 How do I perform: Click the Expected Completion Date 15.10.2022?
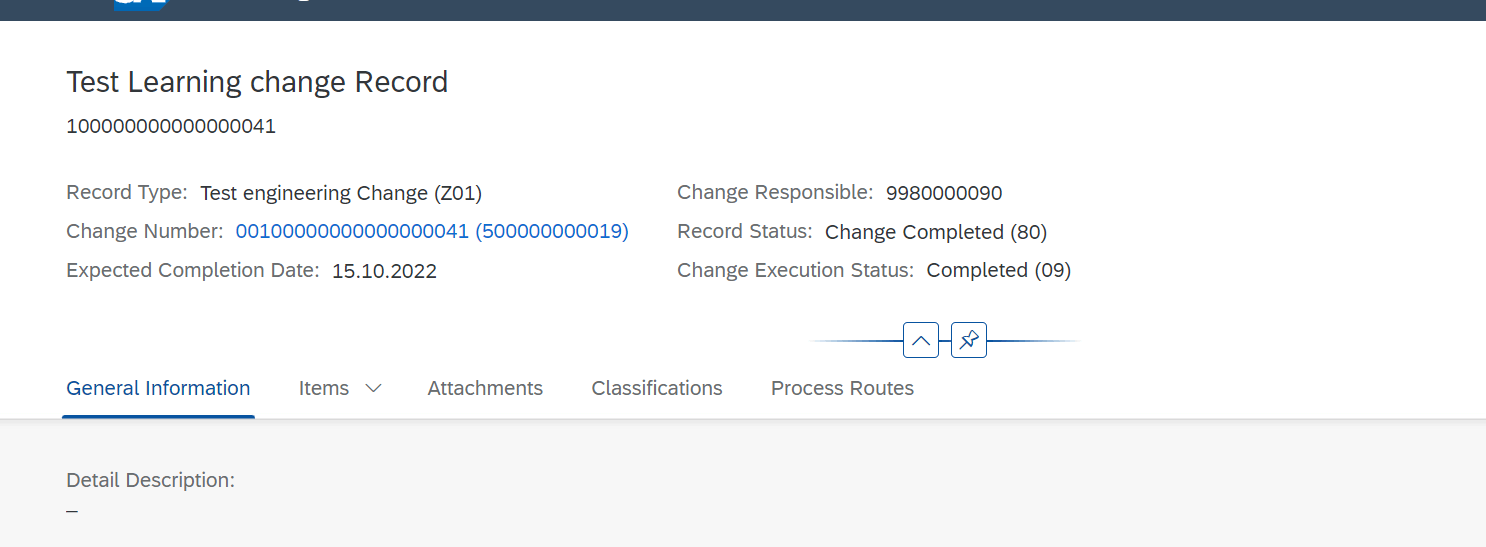tap(384, 271)
